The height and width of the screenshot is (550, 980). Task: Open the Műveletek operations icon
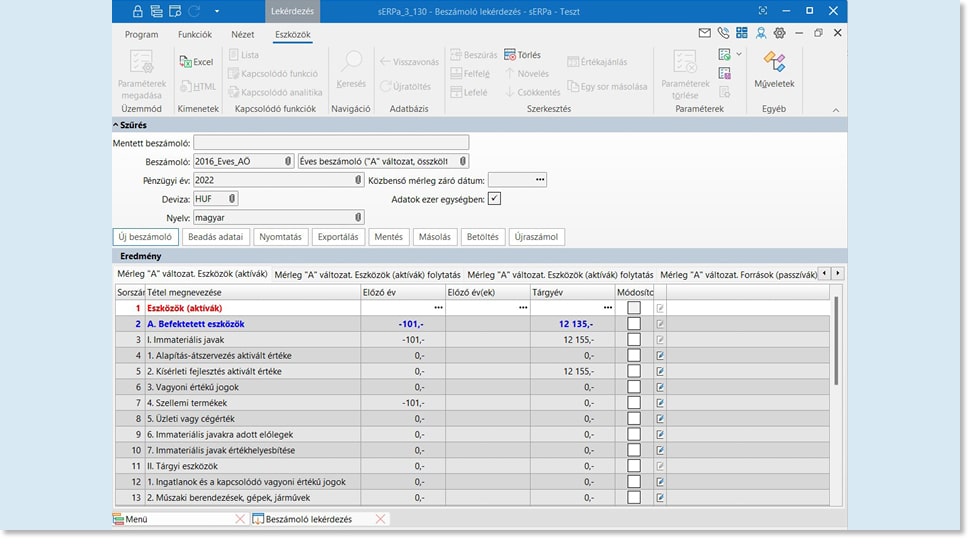click(x=773, y=62)
